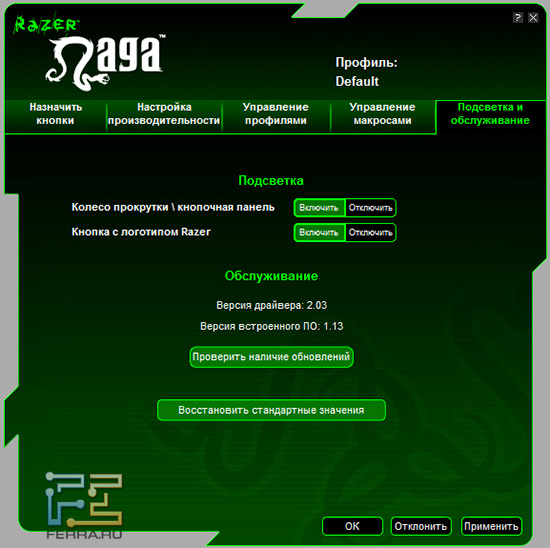Viewport: 550px width, 548px height.
Task: Click the Профиль: label
Action: tap(366, 62)
